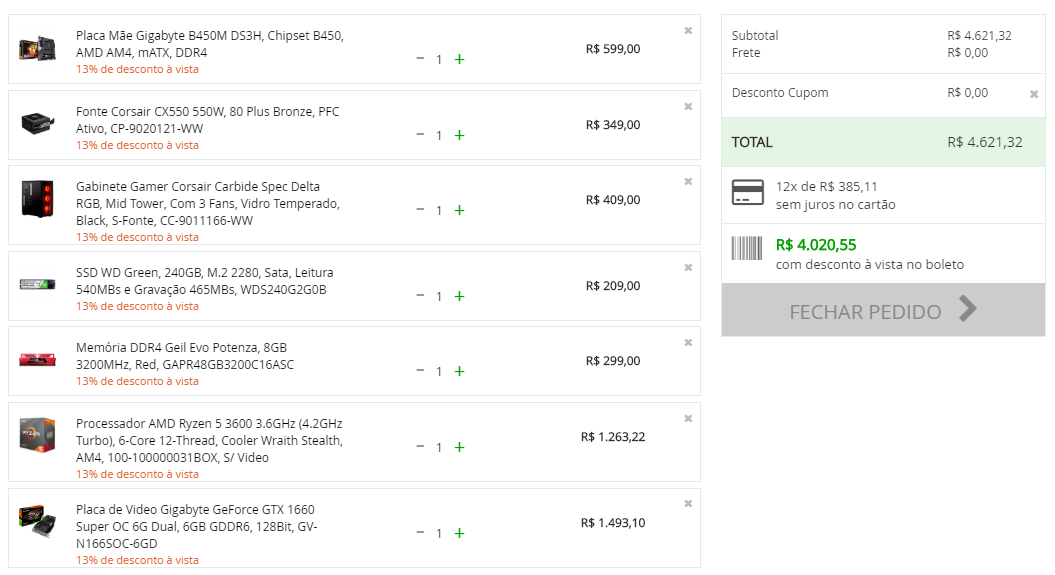Decrease quantity of Corsair CX550 power supply
This screenshot has height=575, width=1055.
click(x=420, y=135)
